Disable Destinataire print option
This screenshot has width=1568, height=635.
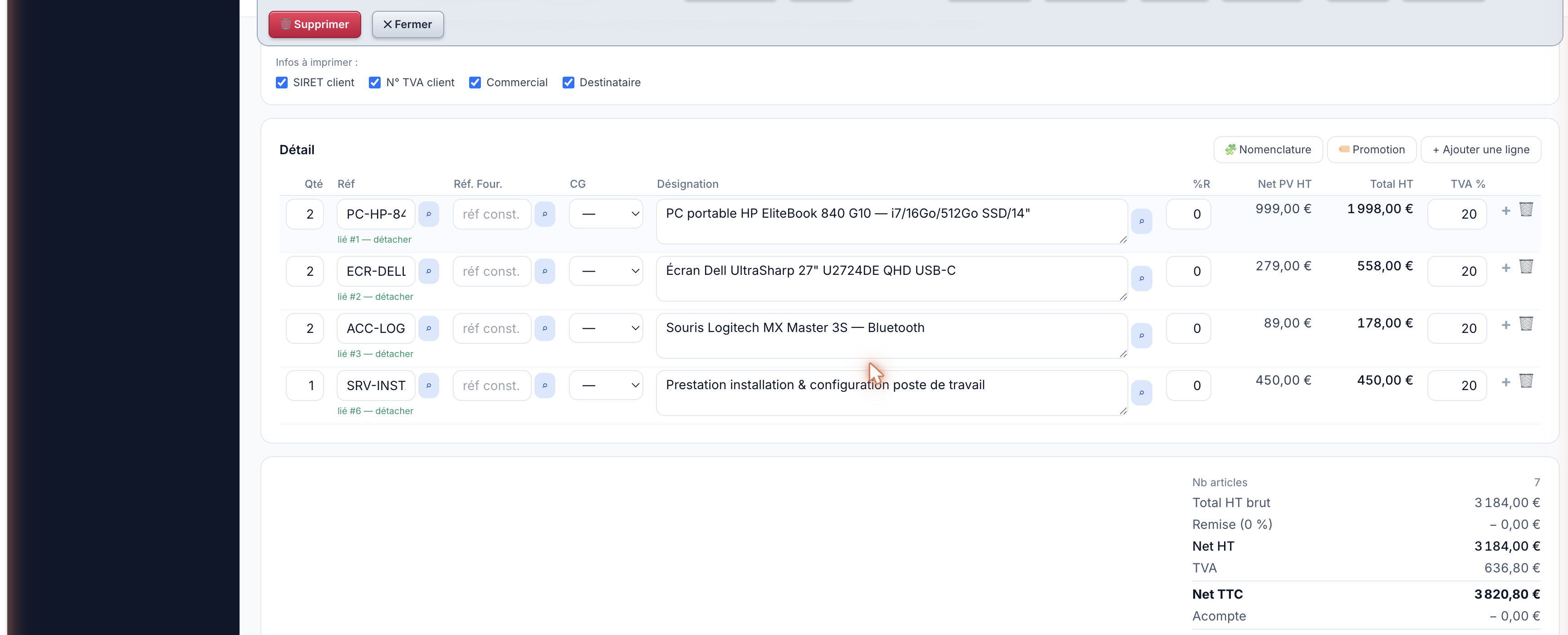[x=568, y=83]
